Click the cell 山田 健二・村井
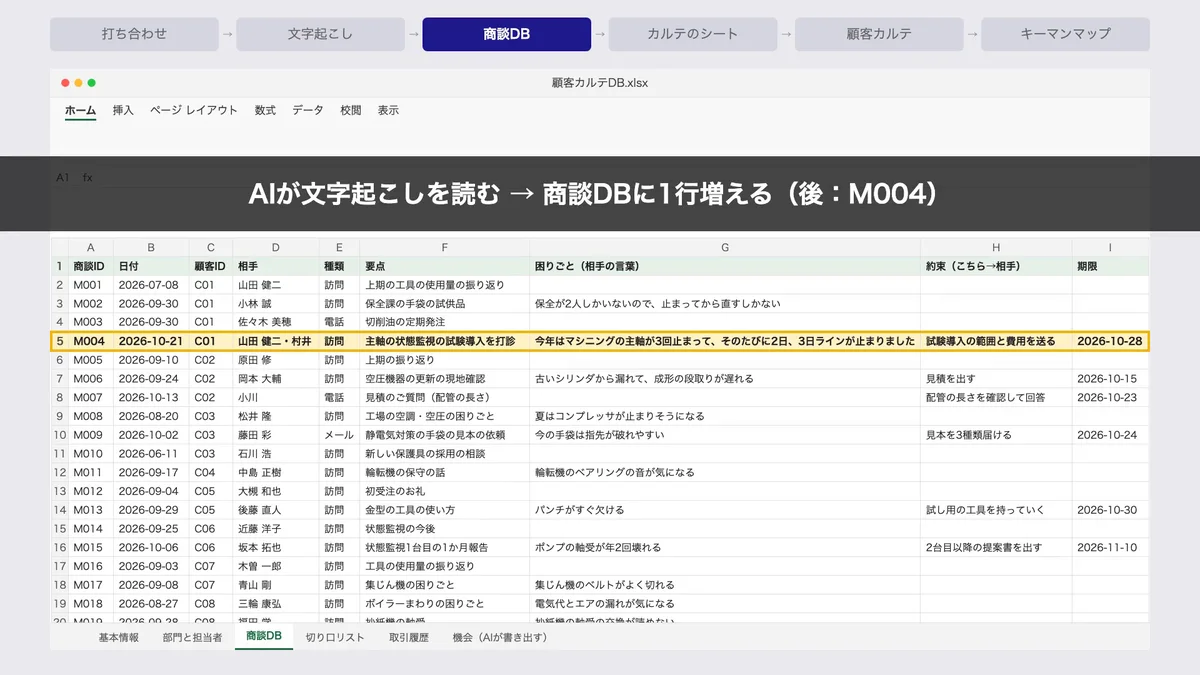 tap(276, 341)
